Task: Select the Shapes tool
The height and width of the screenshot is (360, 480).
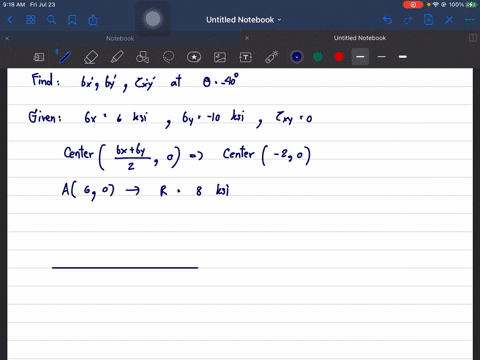Action: 142,57
